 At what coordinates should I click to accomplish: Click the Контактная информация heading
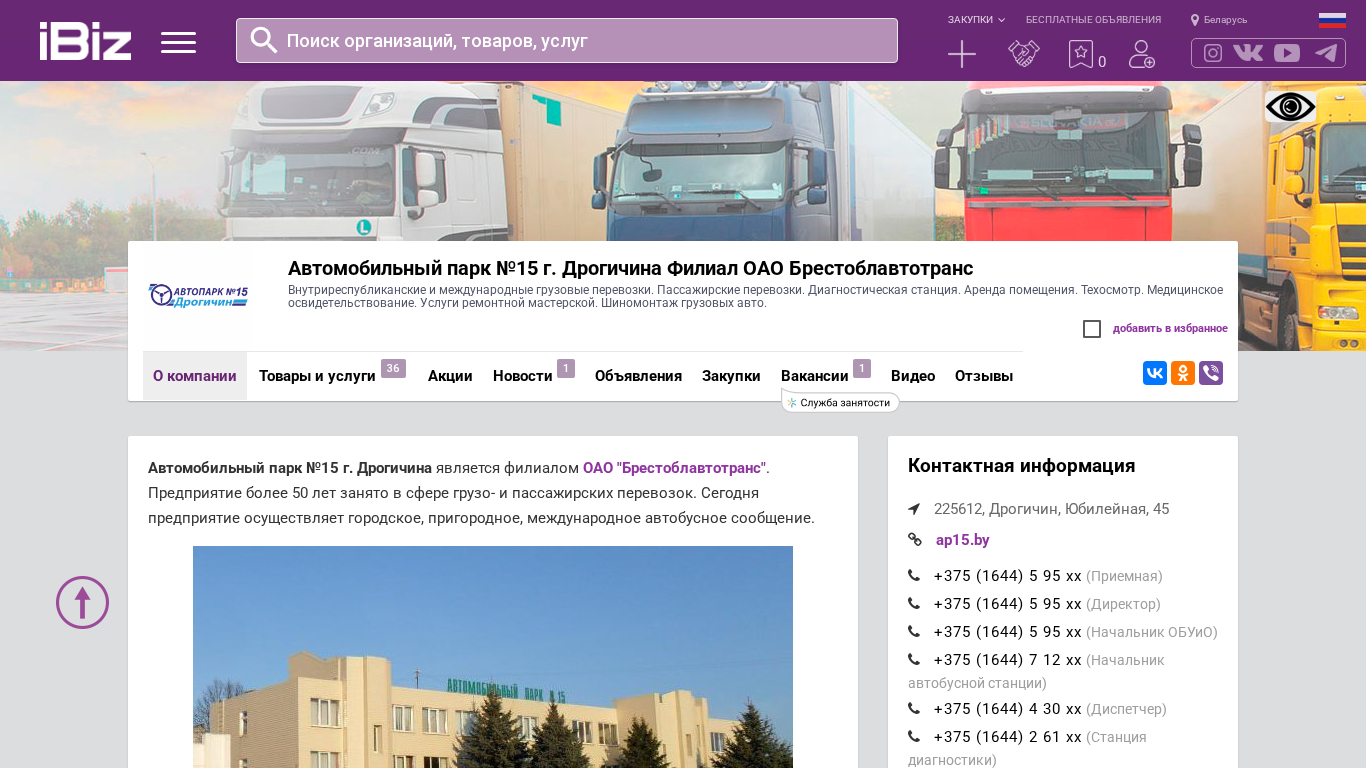point(1021,466)
